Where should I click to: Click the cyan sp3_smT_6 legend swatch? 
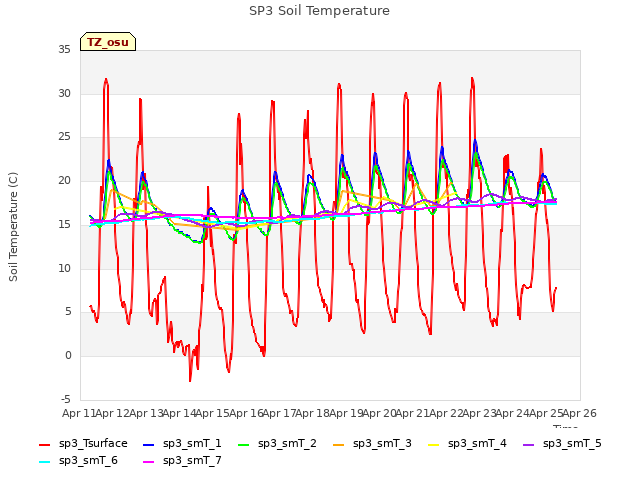[x=44, y=462]
